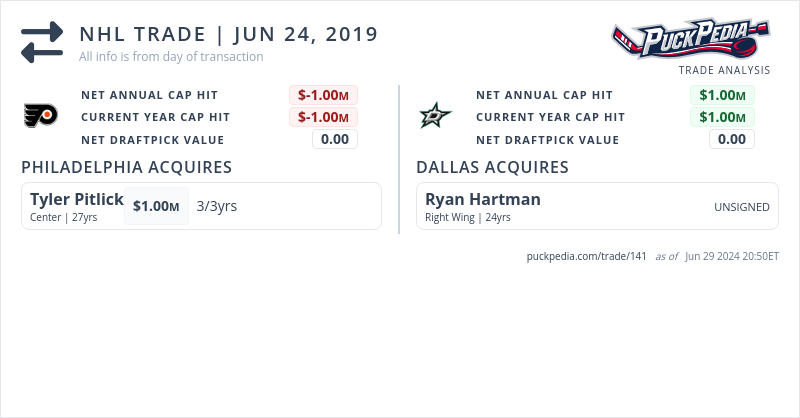This screenshot has height=418, width=800.
Task: Click Dallas's current year cap hit value
Action: point(722,117)
